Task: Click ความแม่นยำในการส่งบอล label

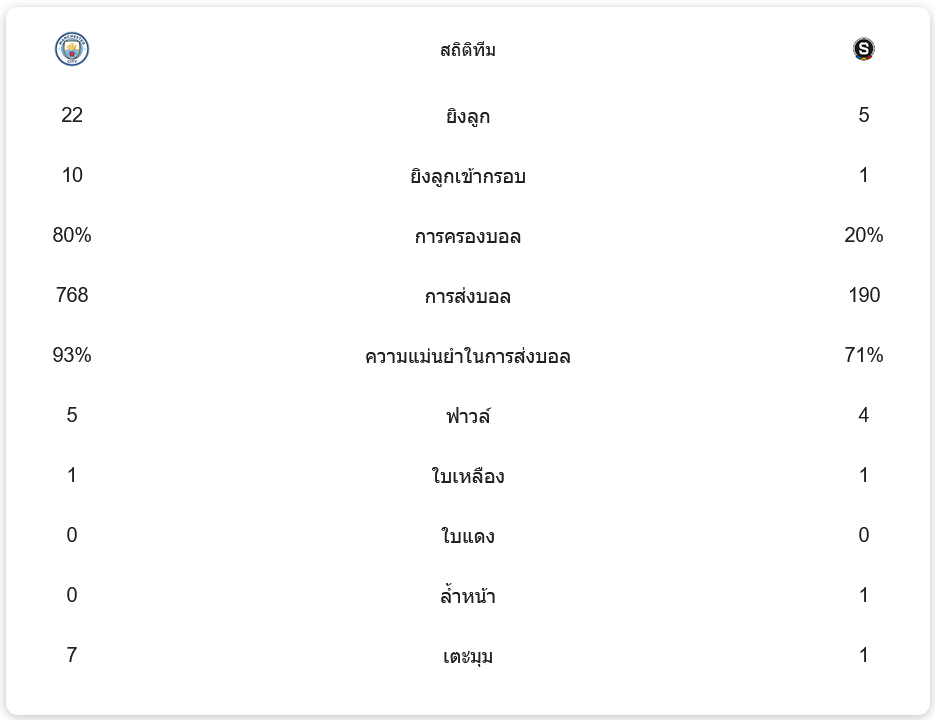Action: (x=468, y=356)
